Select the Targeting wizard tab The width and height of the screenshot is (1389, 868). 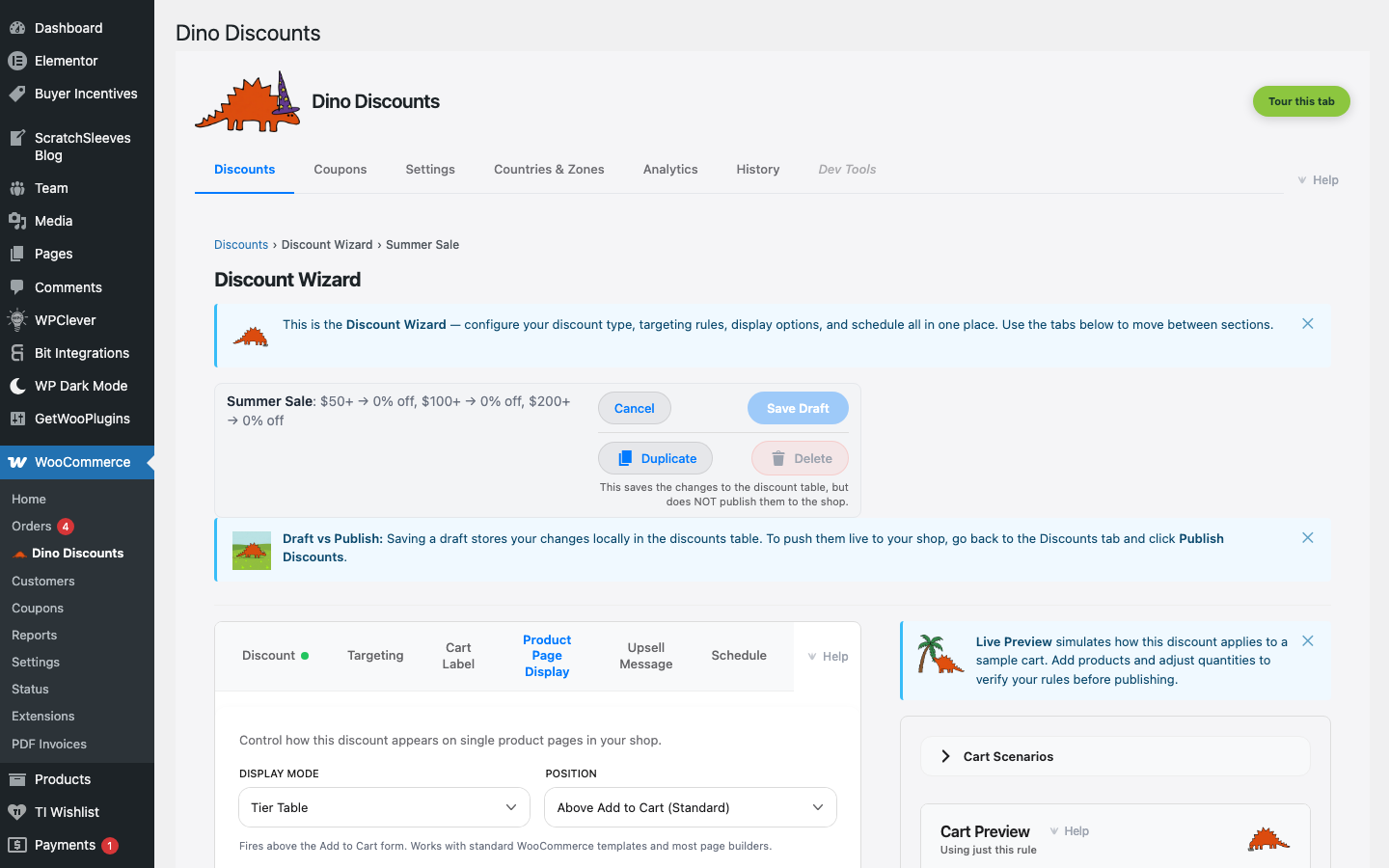click(x=375, y=656)
